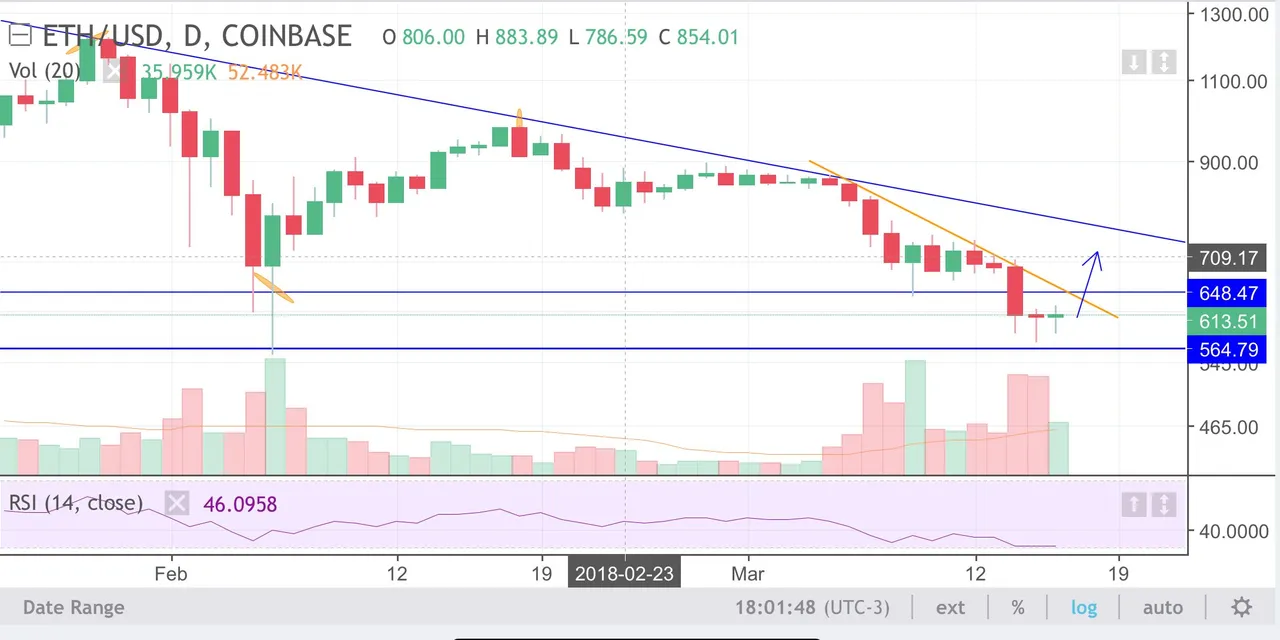1280x640 pixels.
Task: Toggle the log scale option
Action: pyautogui.click(x=1083, y=607)
